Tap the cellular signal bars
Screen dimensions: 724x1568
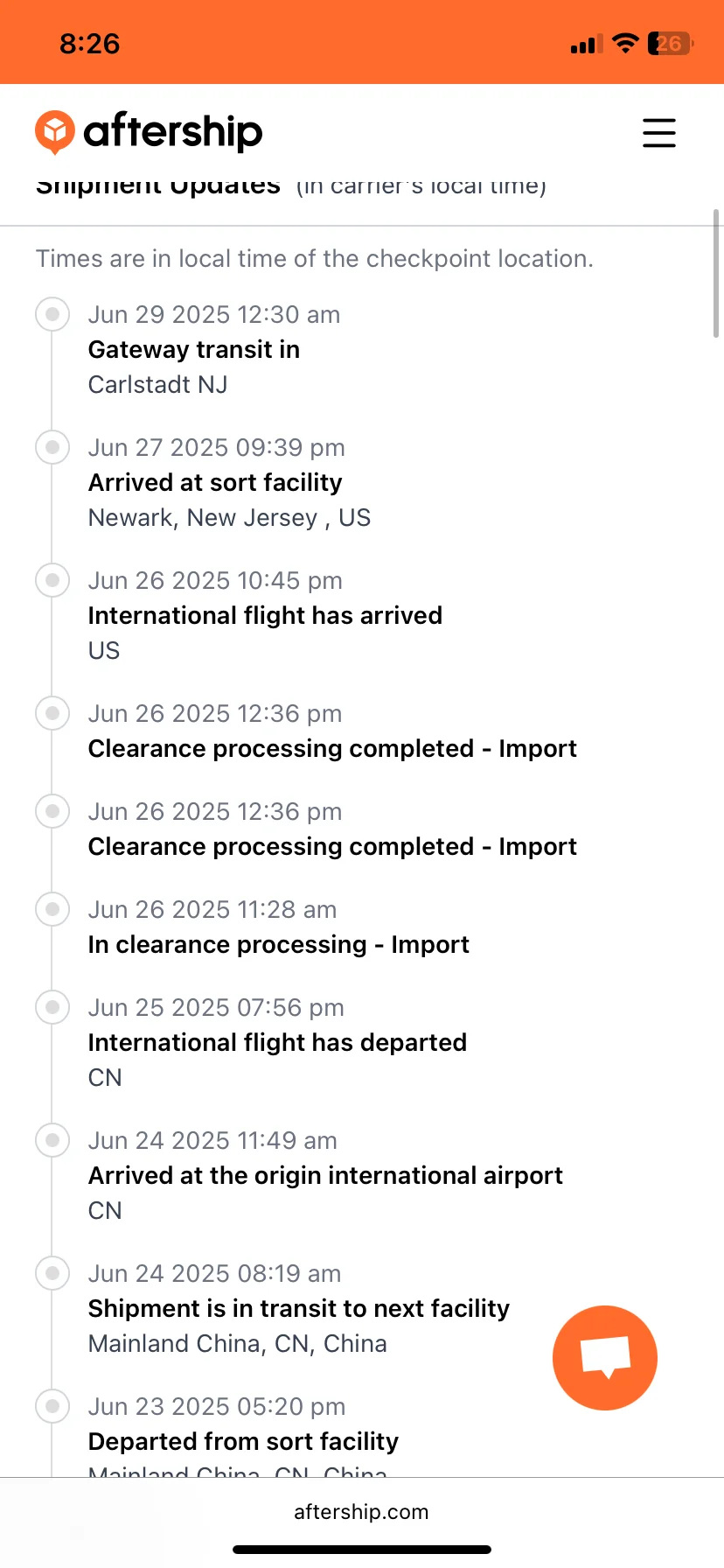[586, 45]
